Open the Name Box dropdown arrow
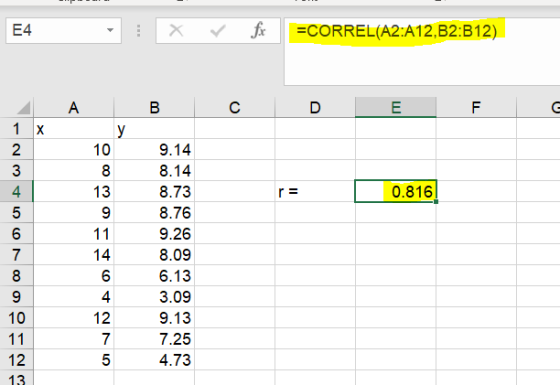Screen dimensions: 560x385 [x=110, y=30]
